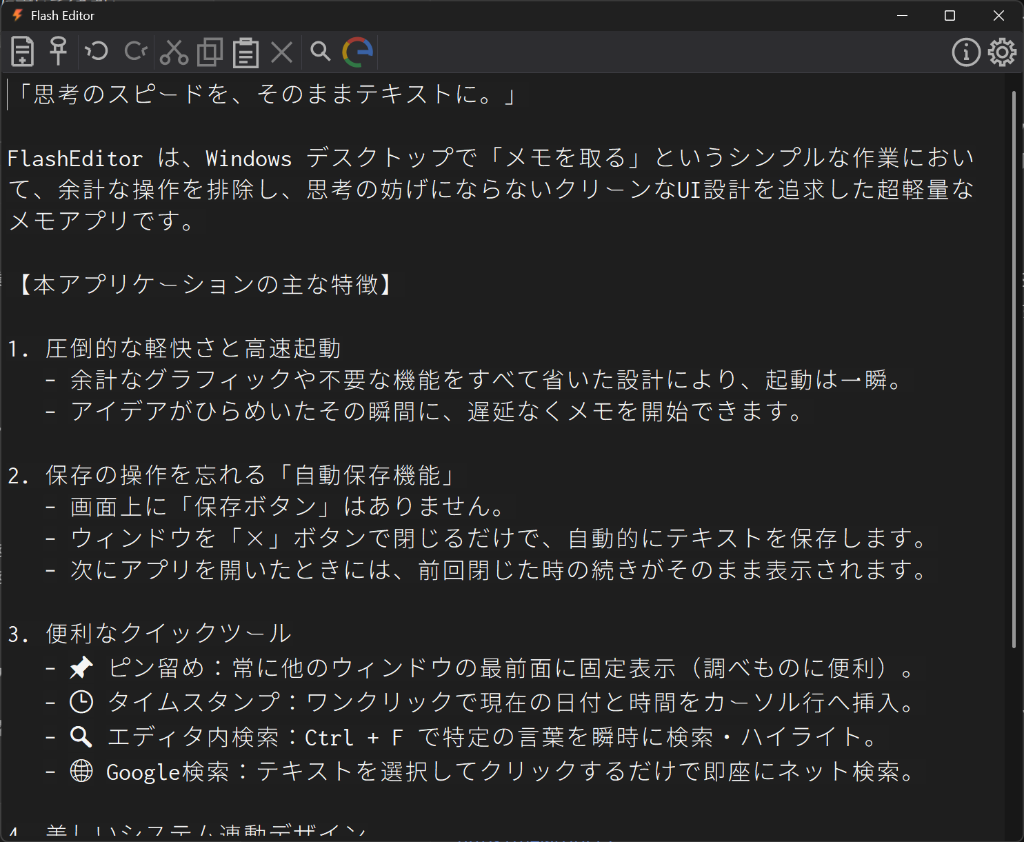Click line '2. 保存の操作を忘れる「自動保存機能」'
The width and height of the screenshot is (1024, 842).
232,475
